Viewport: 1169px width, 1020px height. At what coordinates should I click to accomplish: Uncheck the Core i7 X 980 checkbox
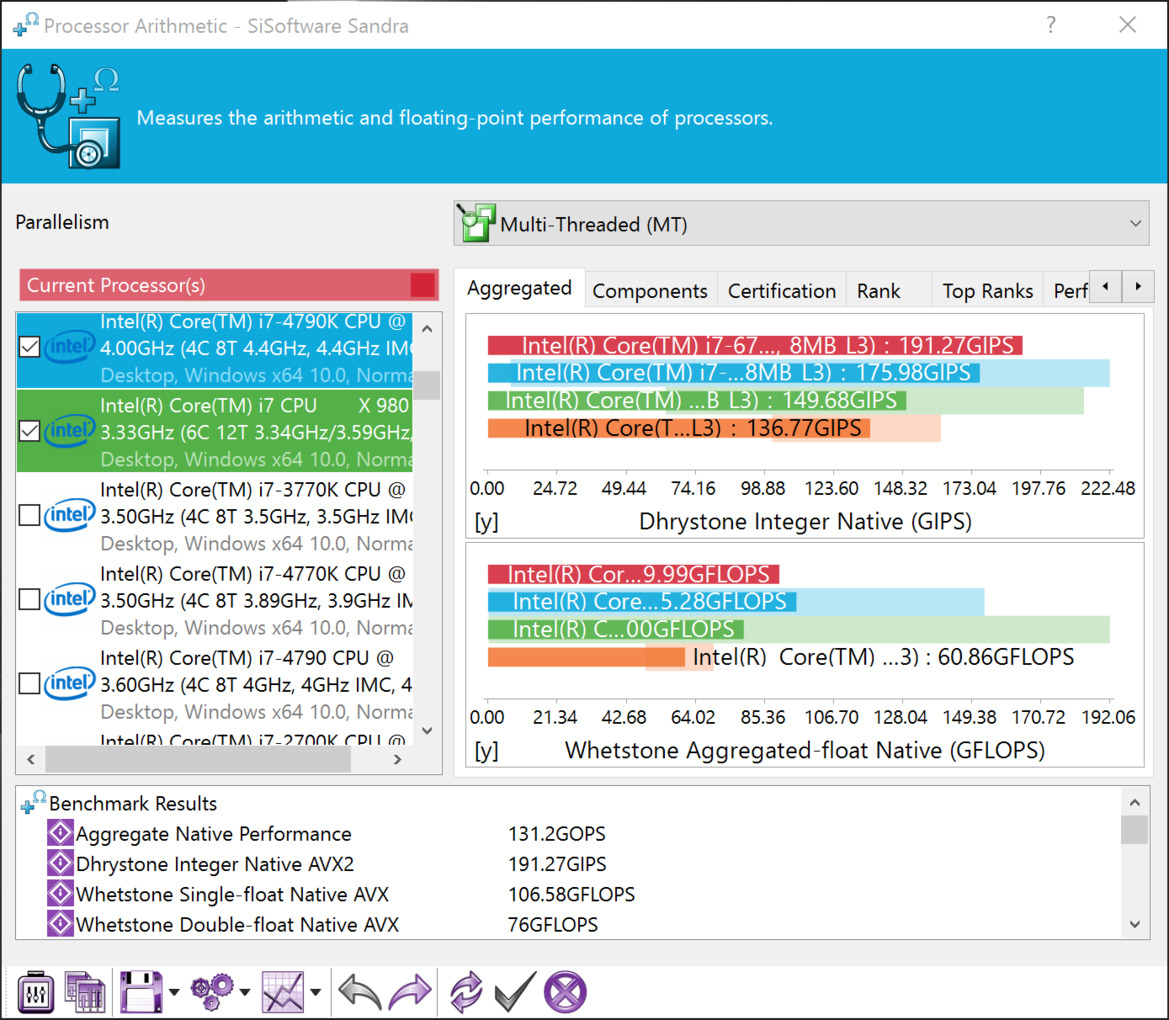tap(30, 431)
